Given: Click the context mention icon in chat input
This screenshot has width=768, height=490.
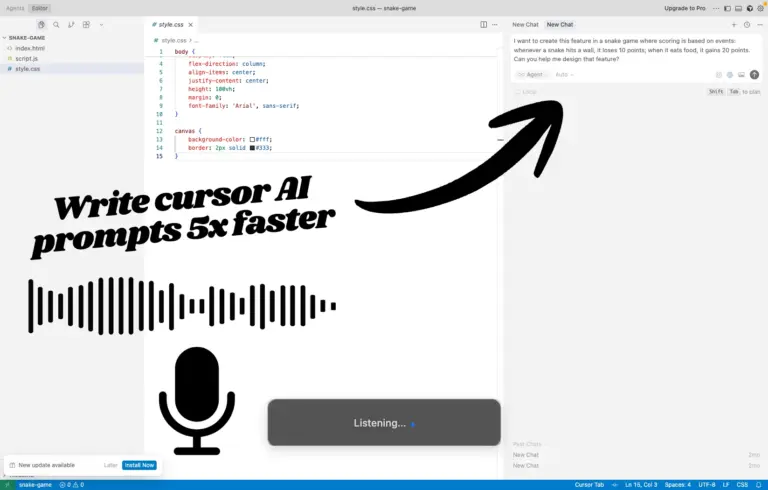Looking at the screenshot, I should point(719,75).
